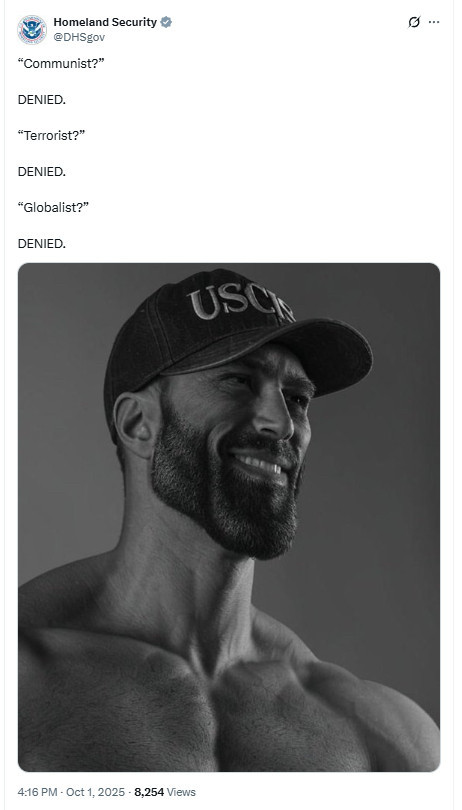Click the word Views beside the count
The image size is (462, 810).
pos(181,792)
